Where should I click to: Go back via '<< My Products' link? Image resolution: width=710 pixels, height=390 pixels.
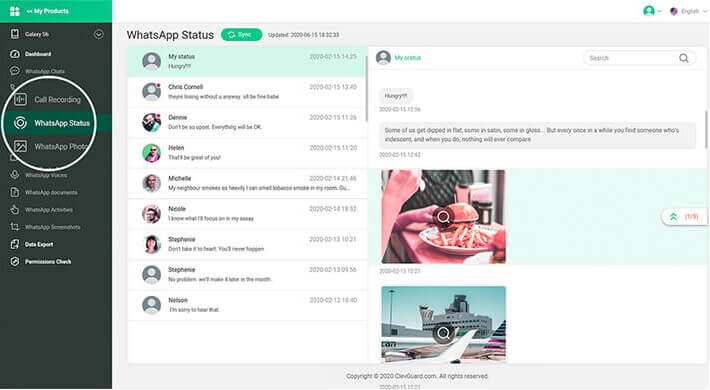pyautogui.click(x=48, y=11)
